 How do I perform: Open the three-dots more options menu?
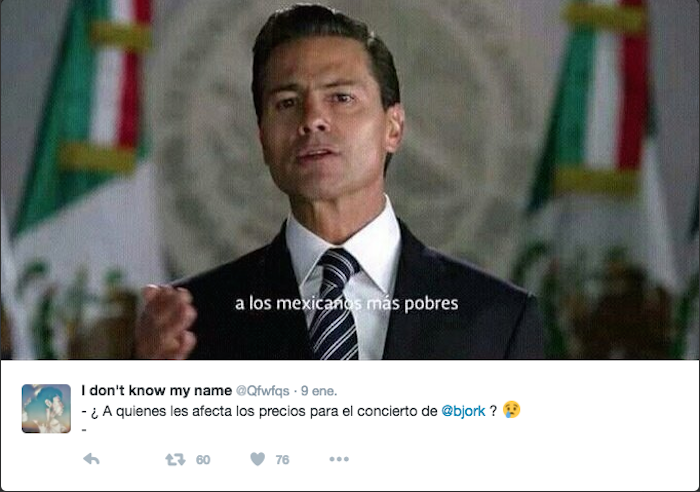coord(339,459)
